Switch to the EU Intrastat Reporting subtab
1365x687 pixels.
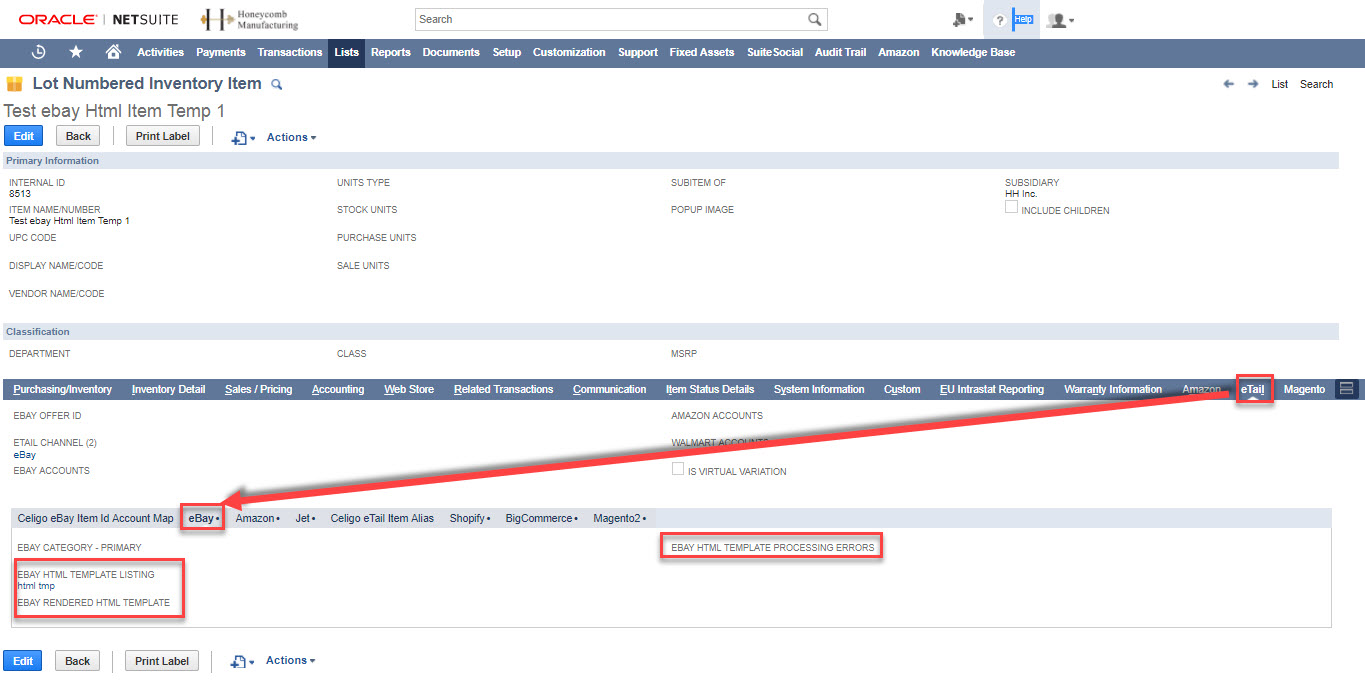[x=992, y=389]
